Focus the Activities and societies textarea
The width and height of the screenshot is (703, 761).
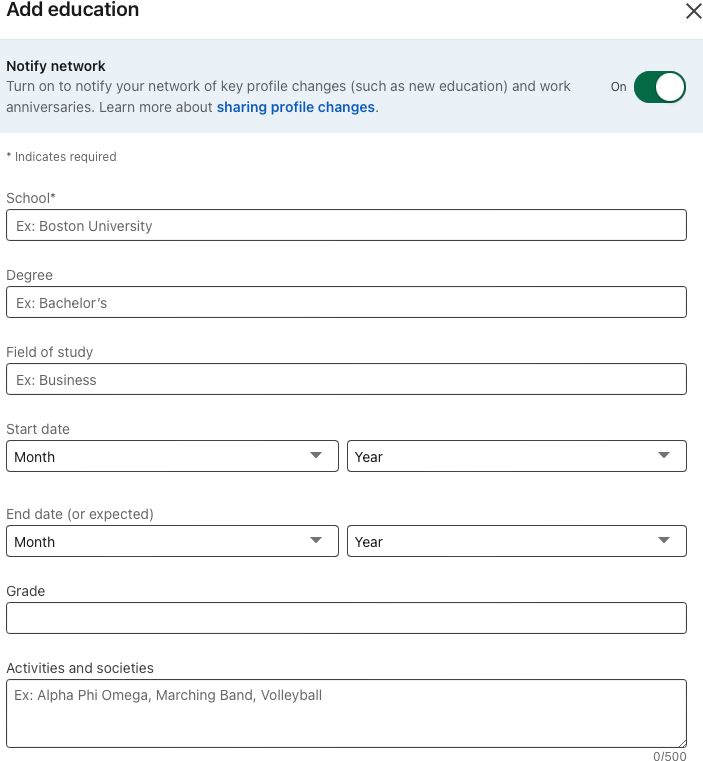tap(346, 713)
